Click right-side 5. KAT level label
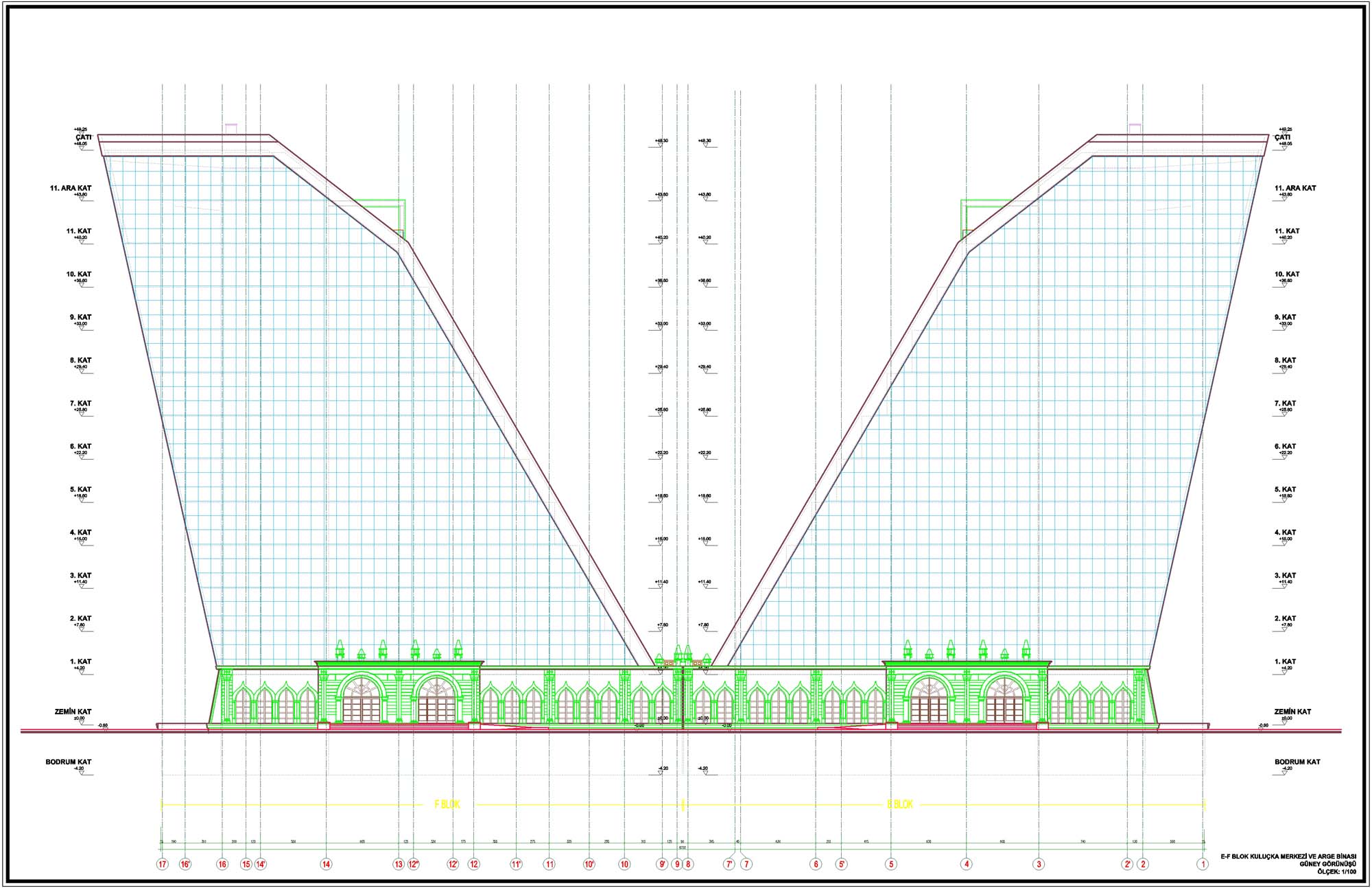Image resolution: width=1372 pixels, height=888 pixels. tap(1285, 489)
